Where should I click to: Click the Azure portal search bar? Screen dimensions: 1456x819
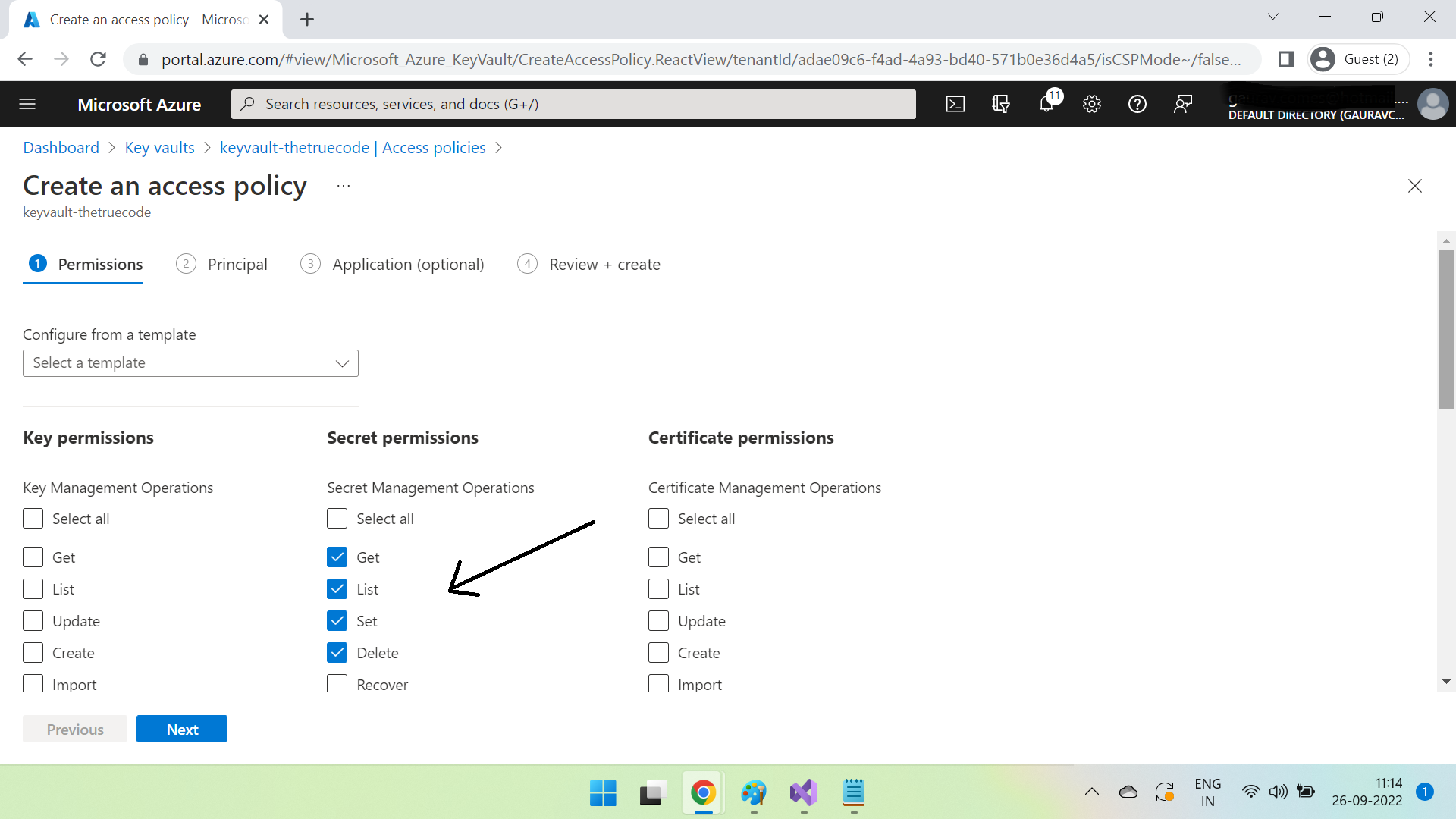573,103
